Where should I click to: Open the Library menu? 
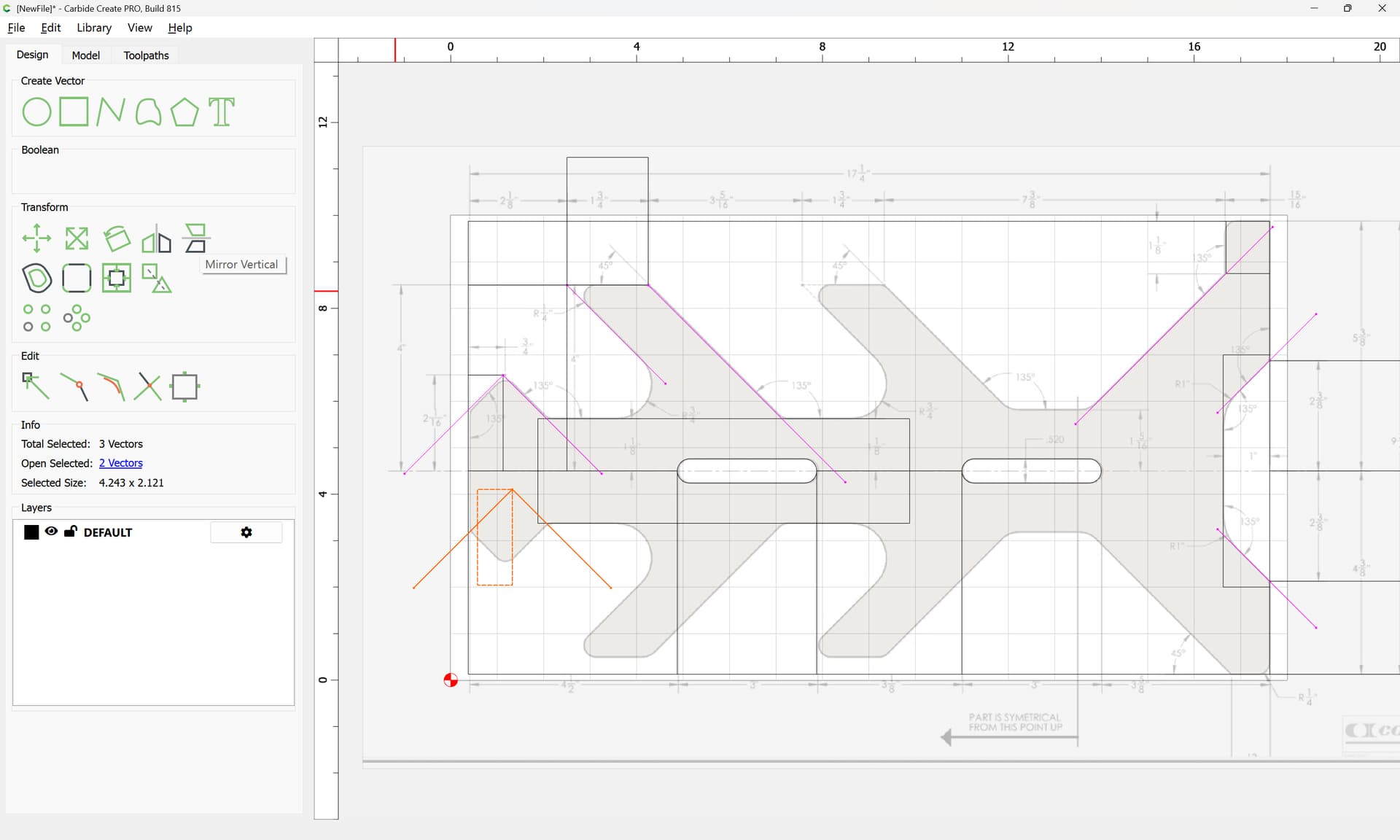click(94, 28)
